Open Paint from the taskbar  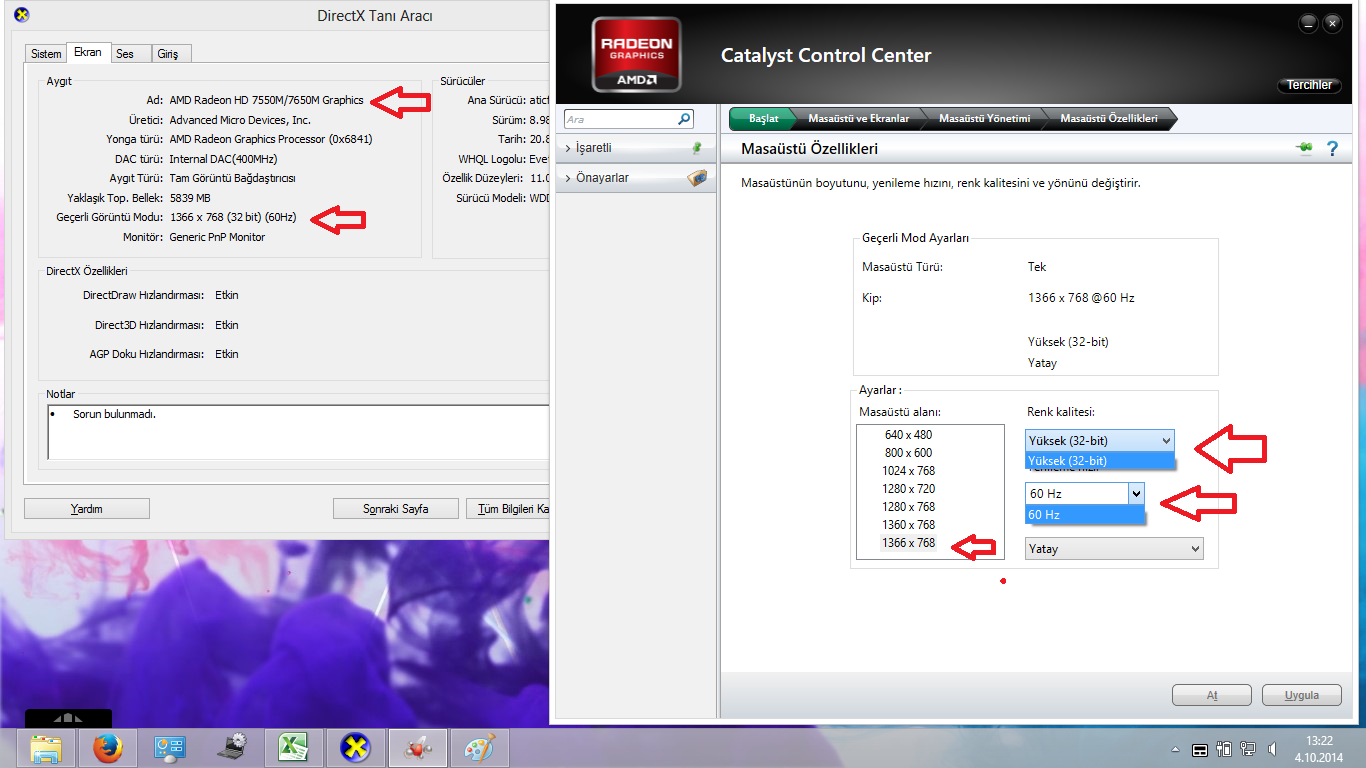[479, 747]
